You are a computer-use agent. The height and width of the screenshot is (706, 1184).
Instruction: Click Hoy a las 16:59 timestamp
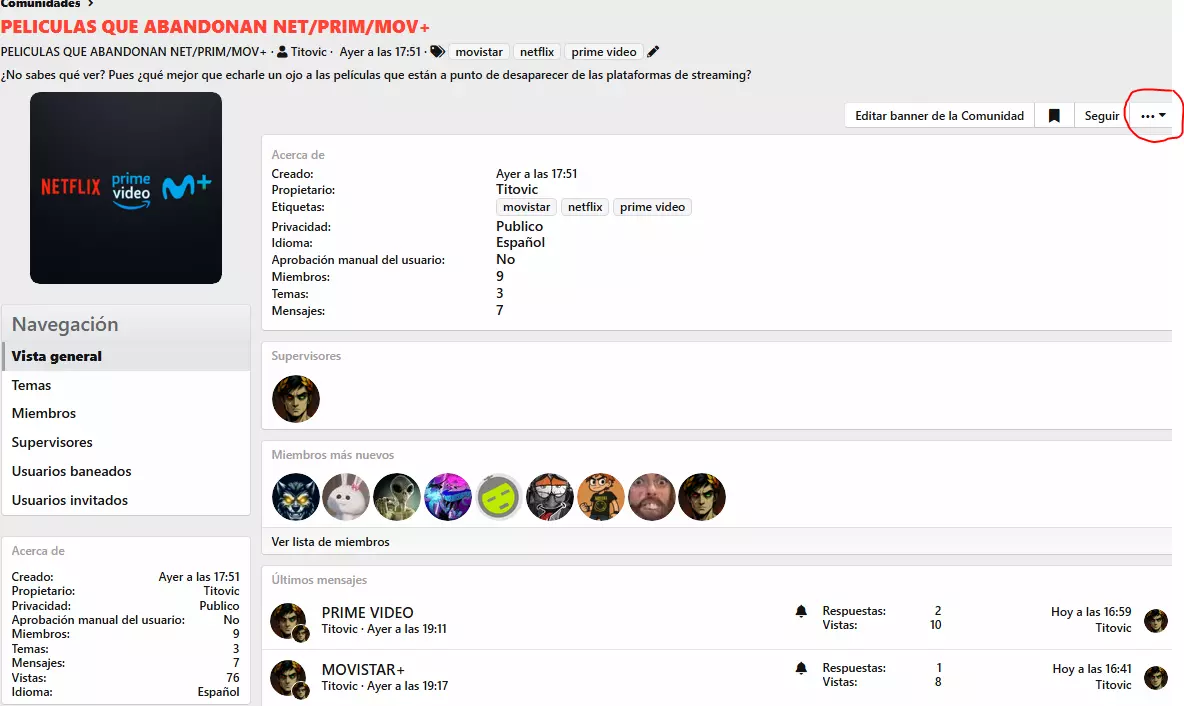tap(1091, 612)
